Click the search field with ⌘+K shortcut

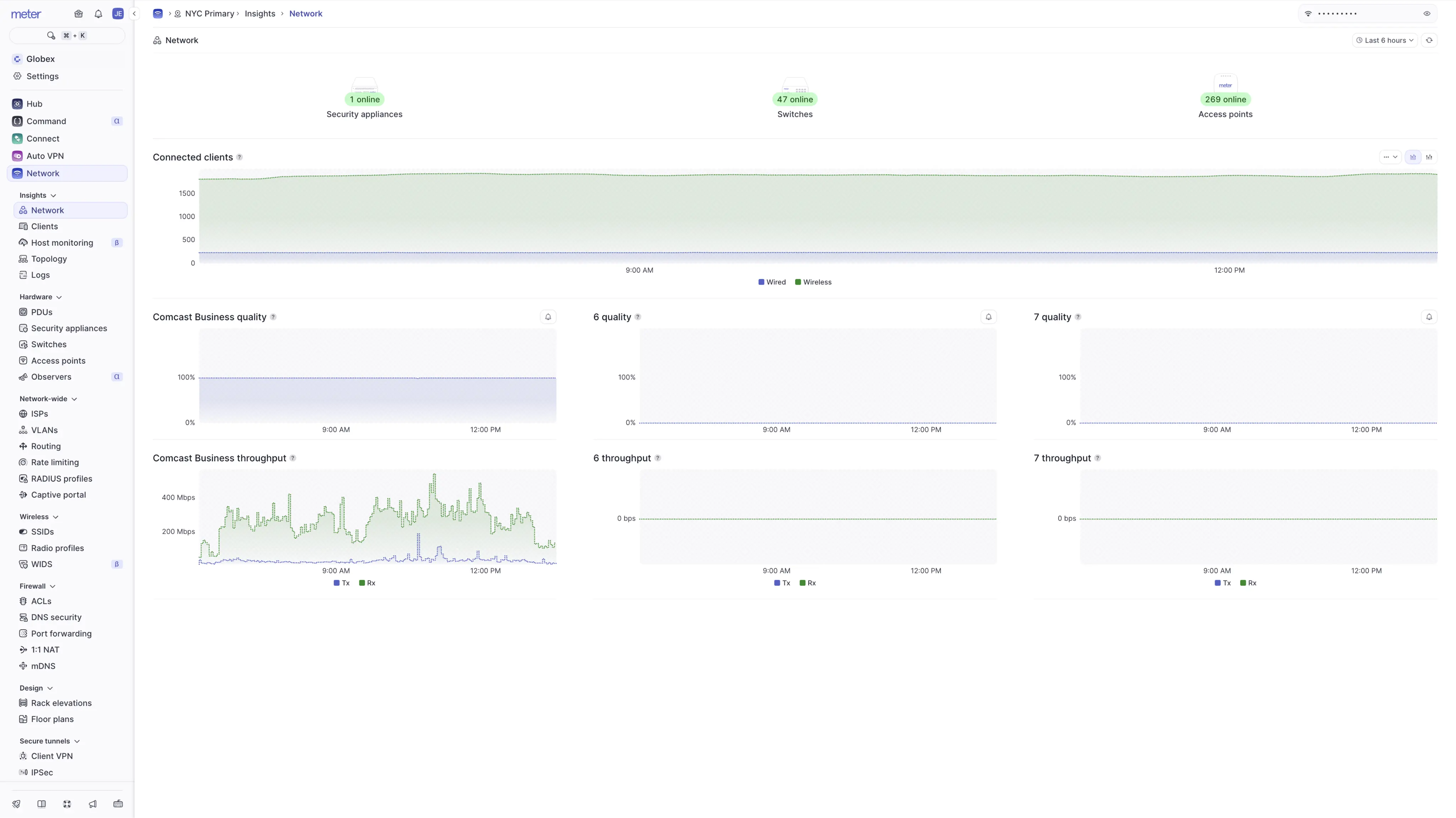pos(67,36)
